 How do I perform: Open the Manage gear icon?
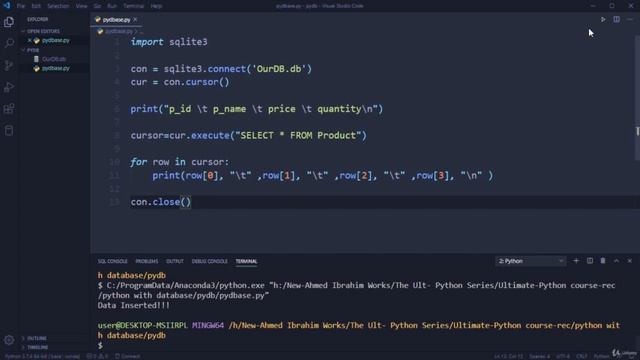click(9, 340)
